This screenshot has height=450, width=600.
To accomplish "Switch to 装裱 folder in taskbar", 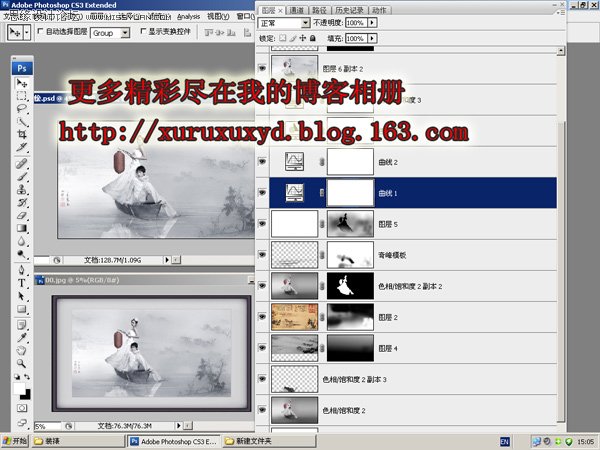I will pyautogui.click(x=78, y=441).
